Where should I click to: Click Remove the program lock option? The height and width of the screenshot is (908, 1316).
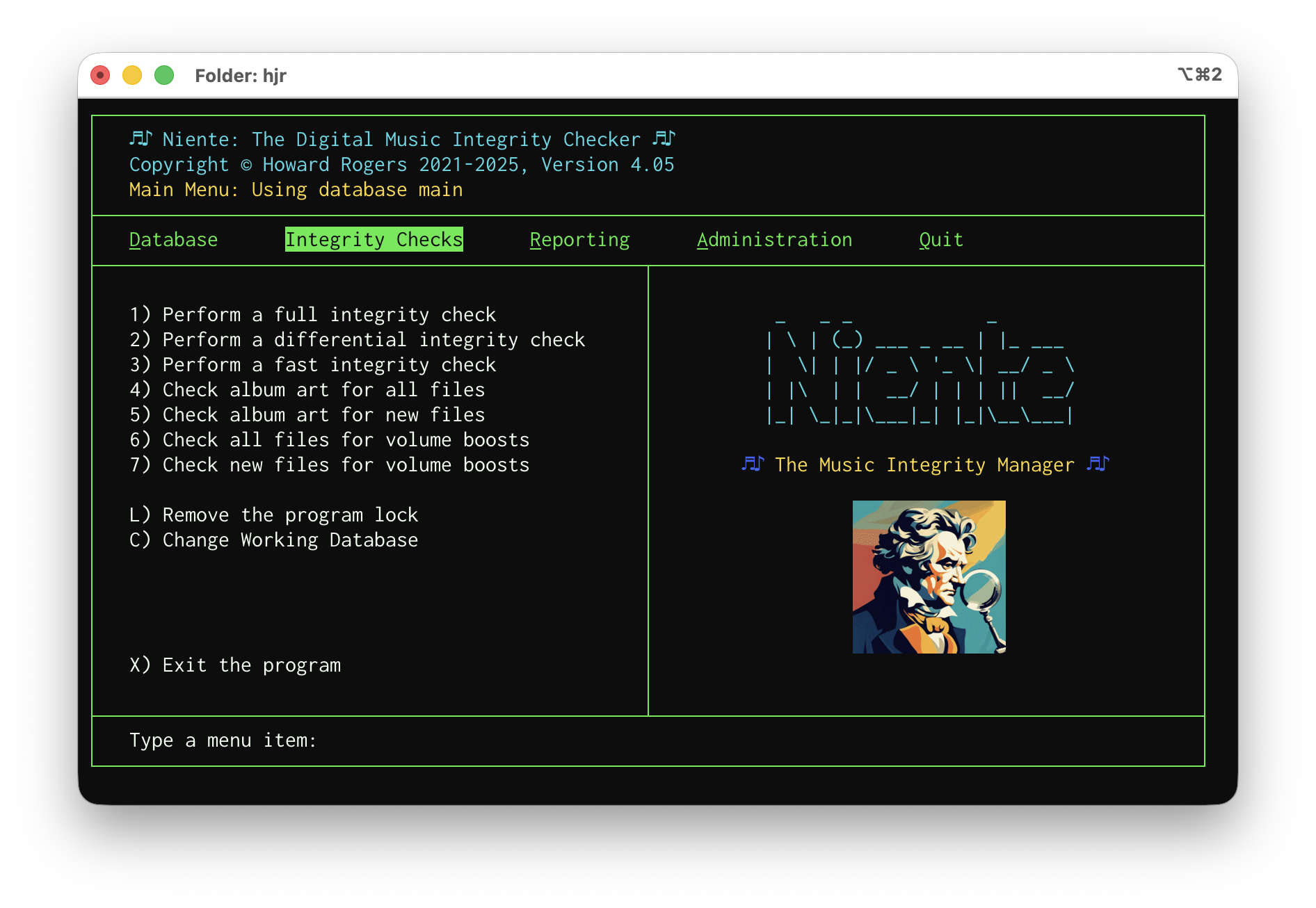pyautogui.click(x=273, y=515)
